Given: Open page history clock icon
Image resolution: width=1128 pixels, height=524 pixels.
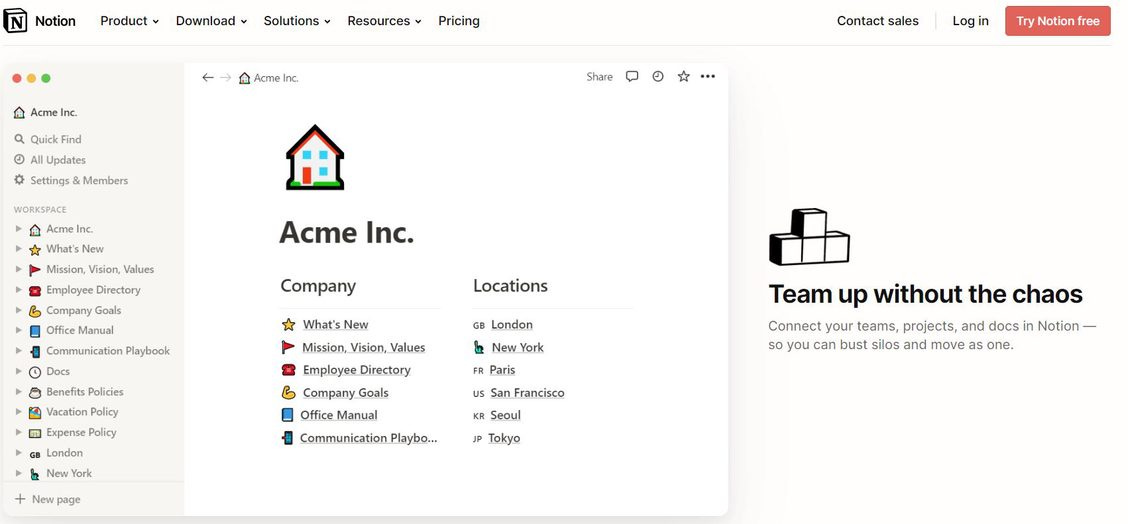Looking at the screenshot, I should [x=658, y=76].
